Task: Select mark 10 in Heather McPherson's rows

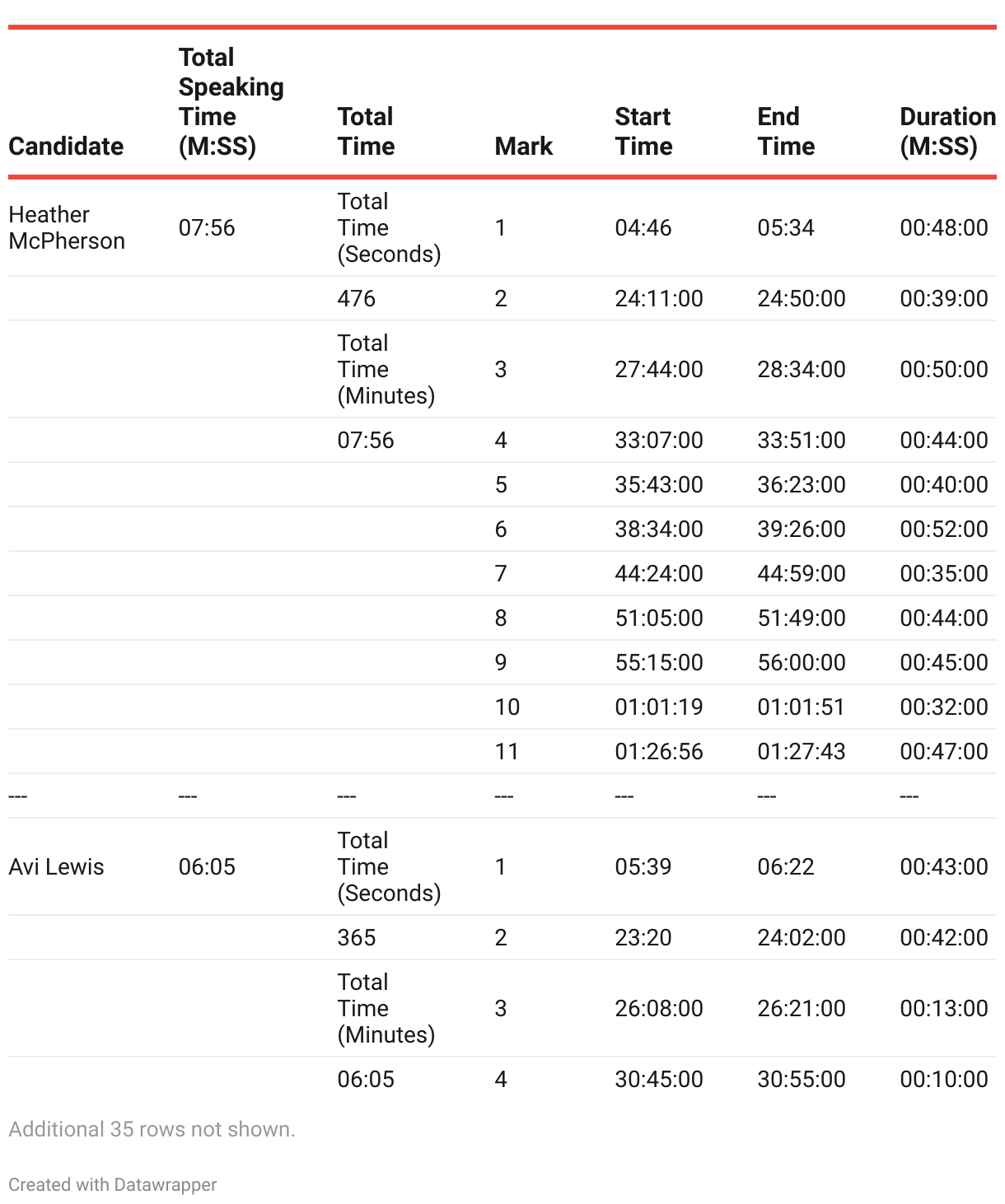Action: (507, 707)
